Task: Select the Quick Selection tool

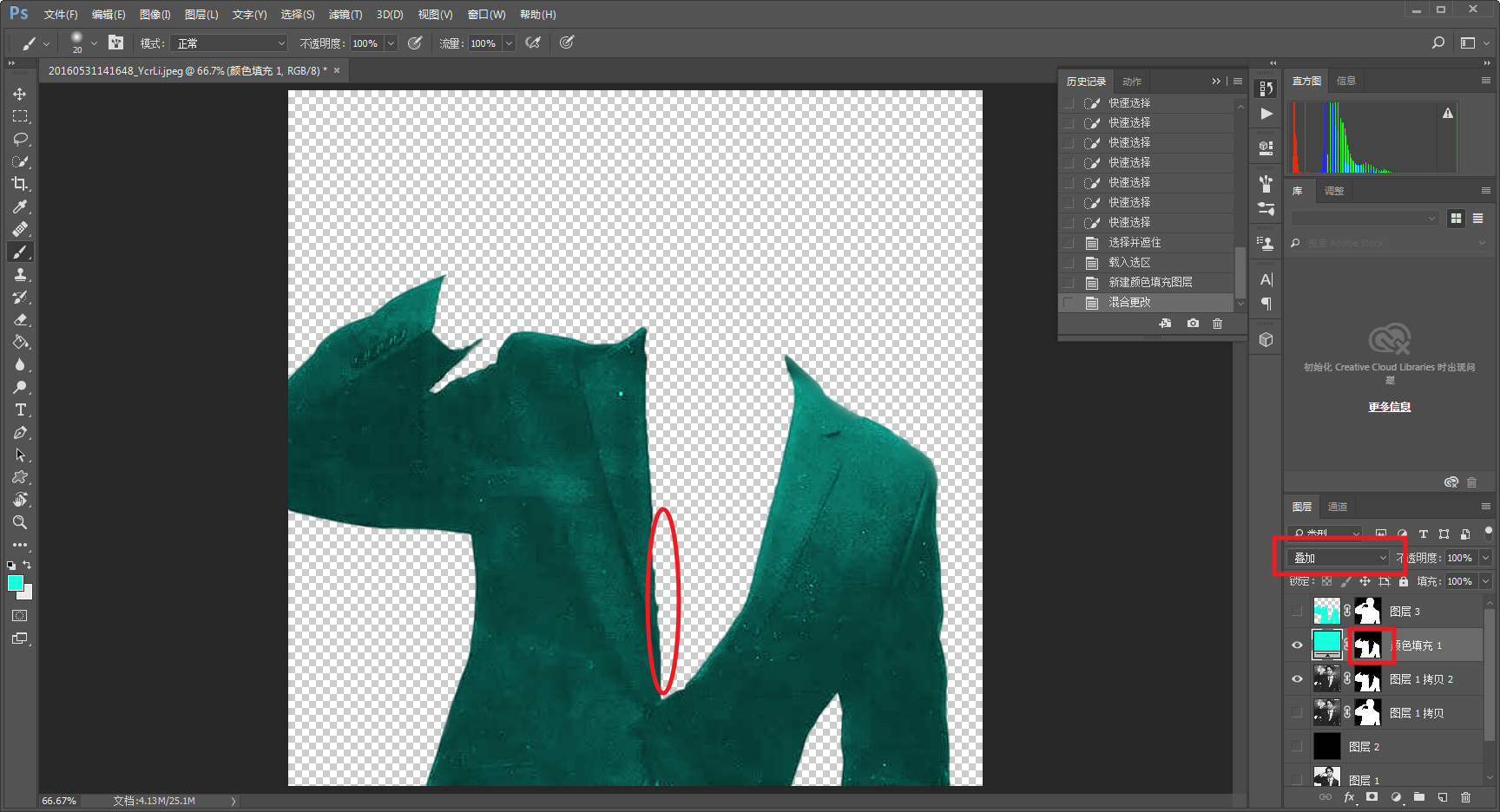Action: pyautogui.click(x=20, y=161)
